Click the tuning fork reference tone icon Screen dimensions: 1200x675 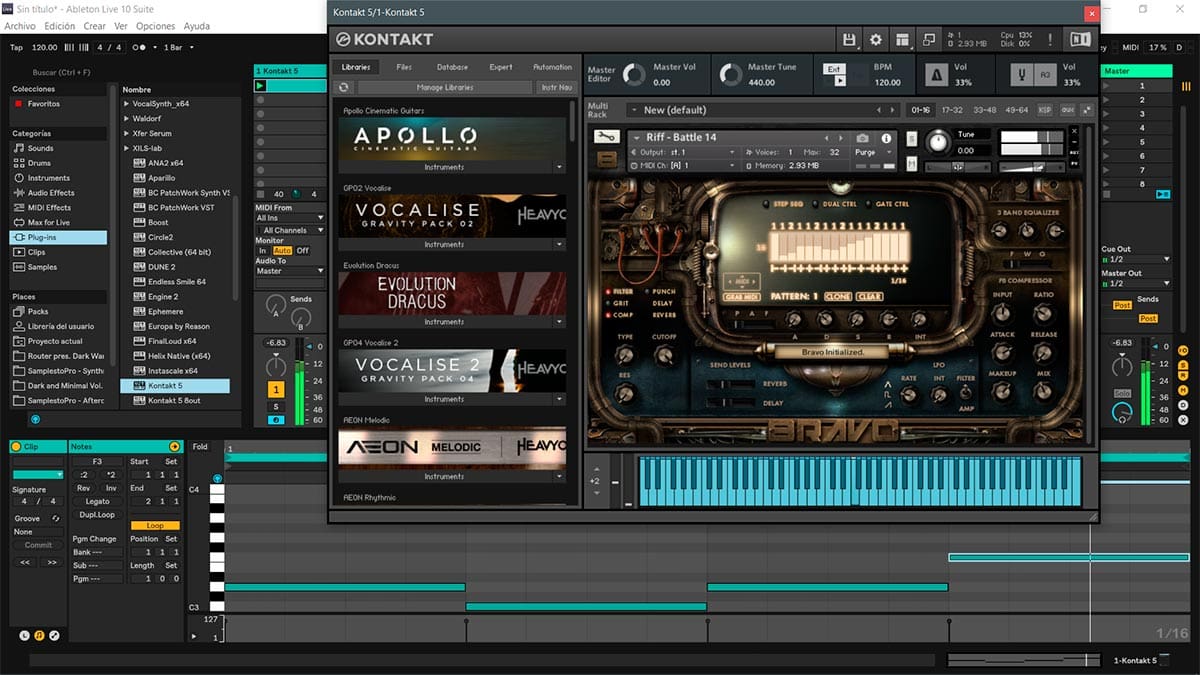coord(1020,75)
